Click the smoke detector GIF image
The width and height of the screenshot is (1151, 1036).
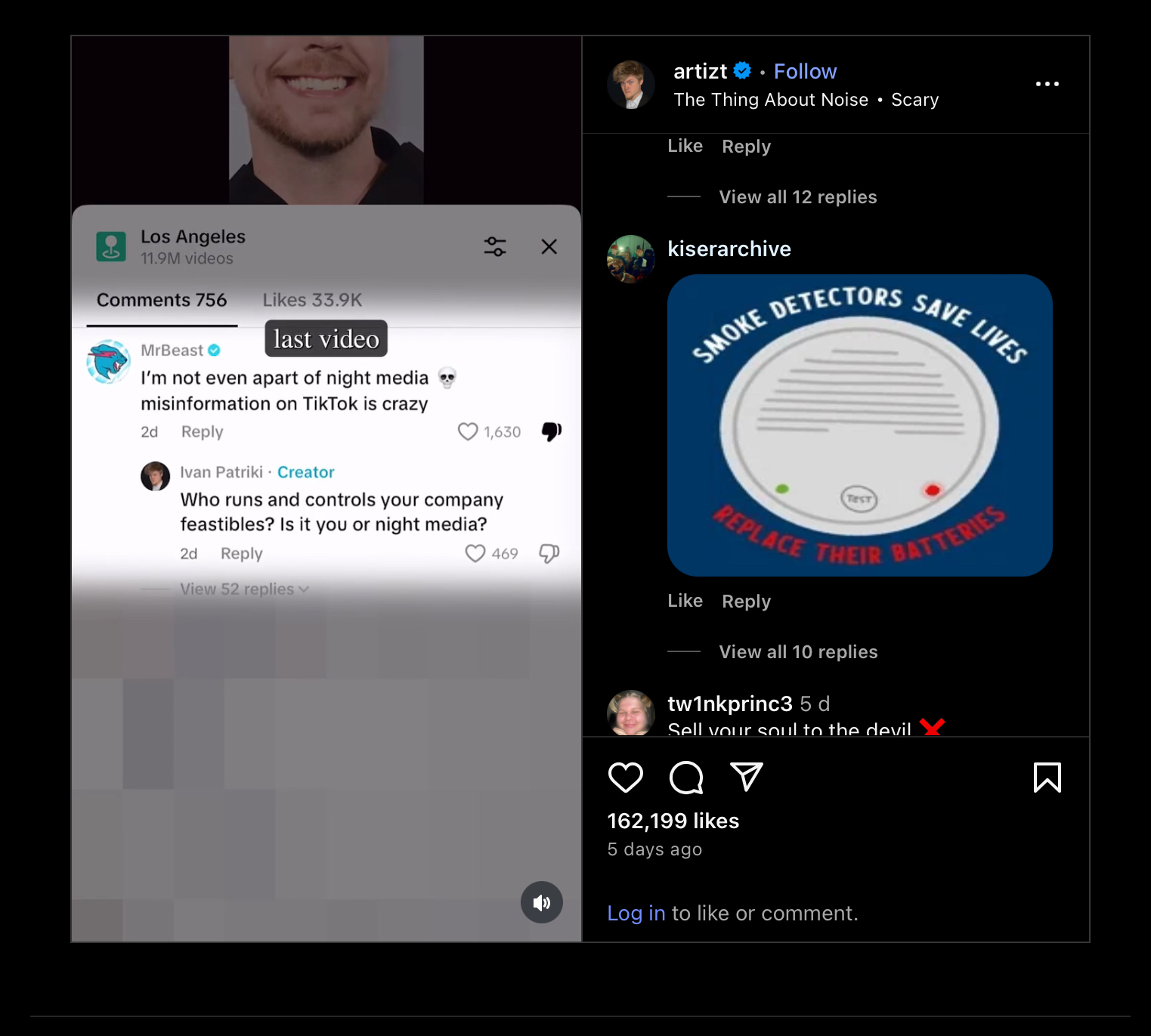860,425
